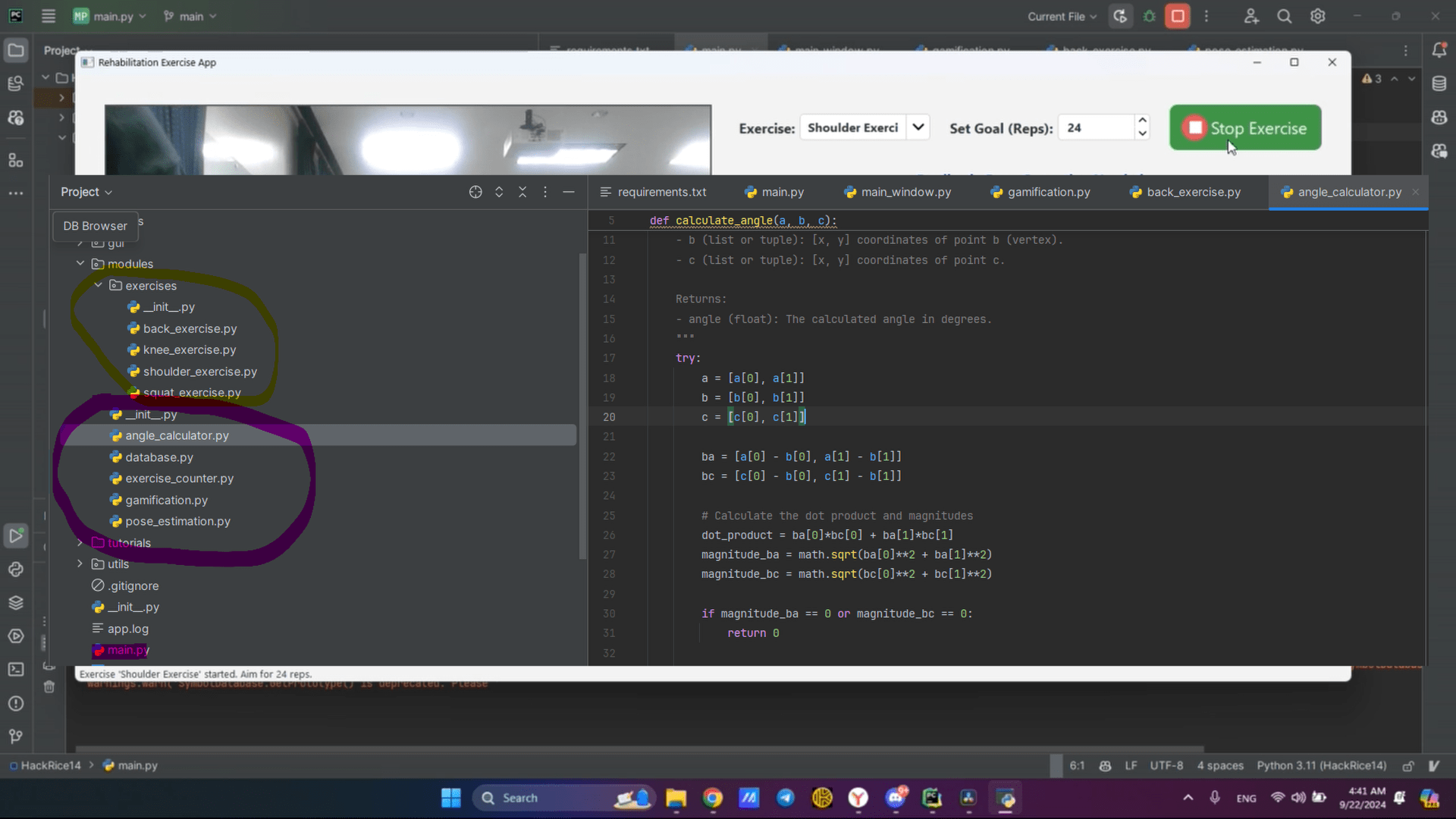Collapse the modules folder
Image resolution: width=1456 pixels, height=819 pixels.
click(80, 263)
